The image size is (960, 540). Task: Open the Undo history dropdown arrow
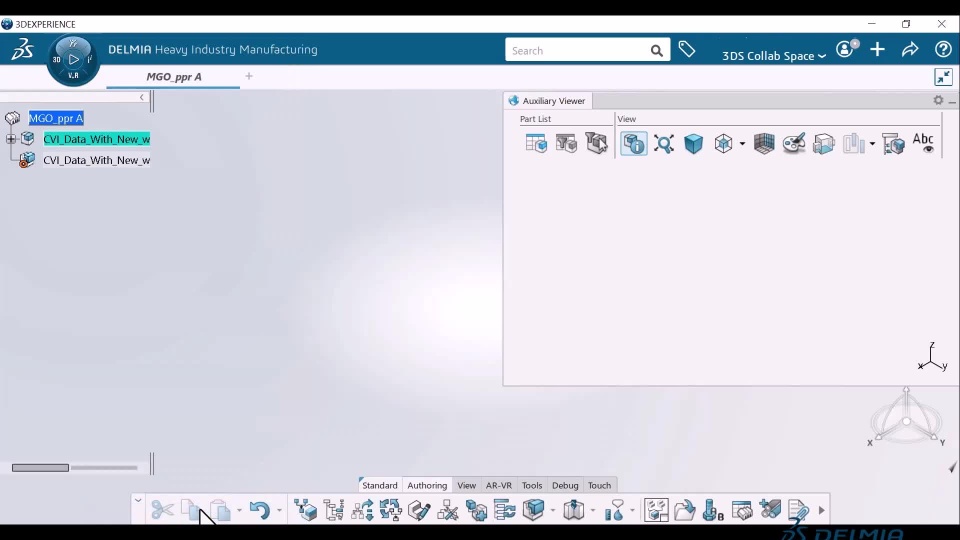tap(279, 510)
